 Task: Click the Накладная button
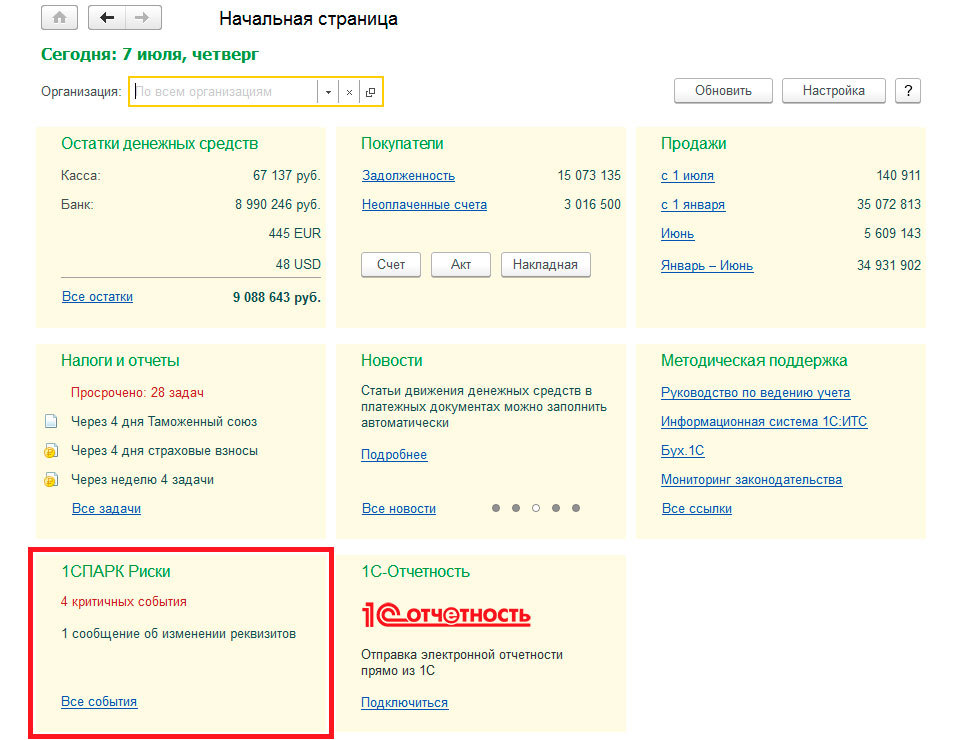[545, 265]
